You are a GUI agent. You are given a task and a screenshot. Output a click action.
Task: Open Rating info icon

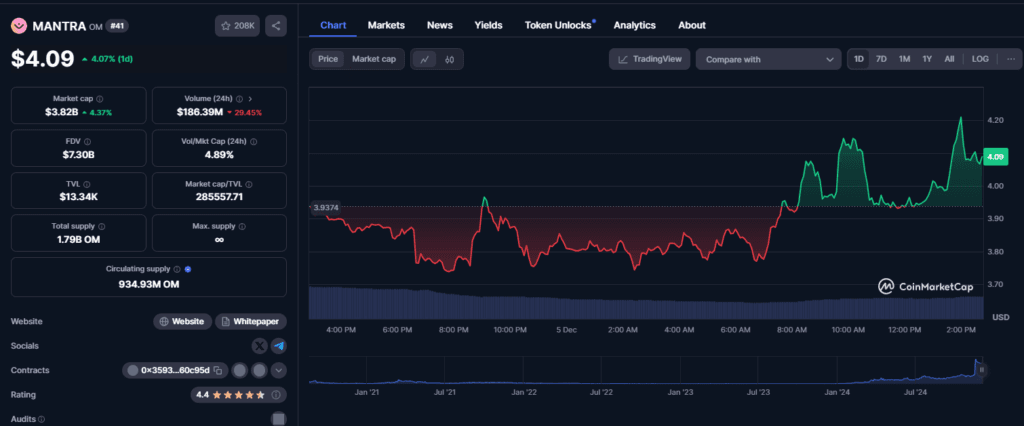(276, 395)
